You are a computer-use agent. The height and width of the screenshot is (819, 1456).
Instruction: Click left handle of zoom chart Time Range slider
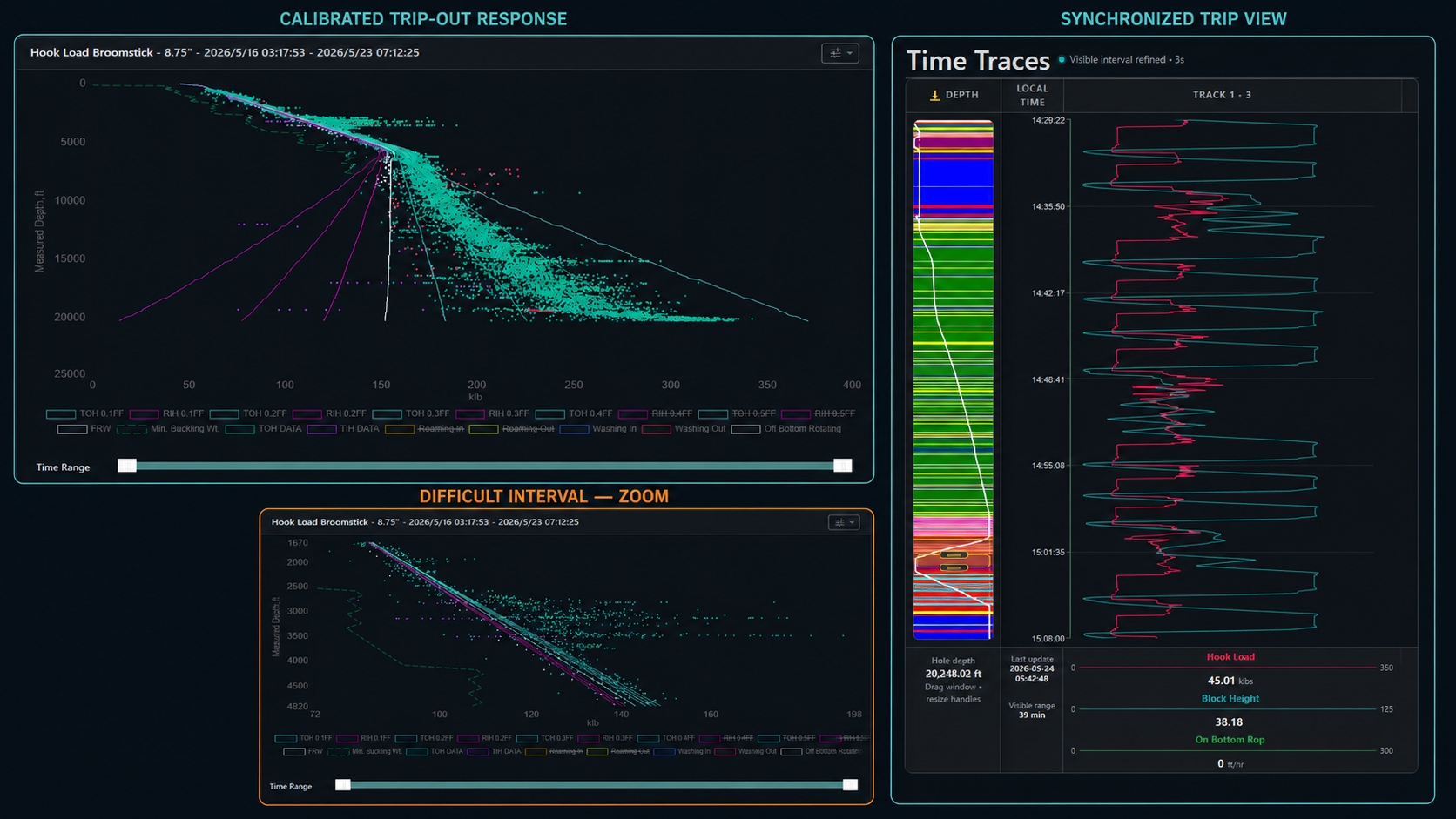[343, 785]
